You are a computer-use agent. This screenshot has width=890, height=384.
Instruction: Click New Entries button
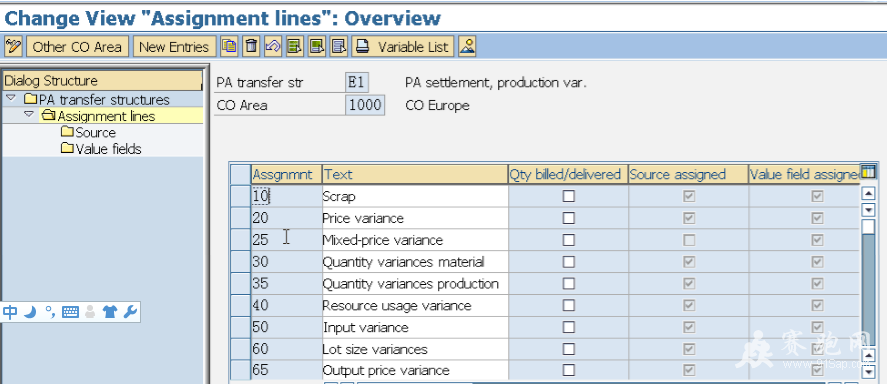point(174,47)
